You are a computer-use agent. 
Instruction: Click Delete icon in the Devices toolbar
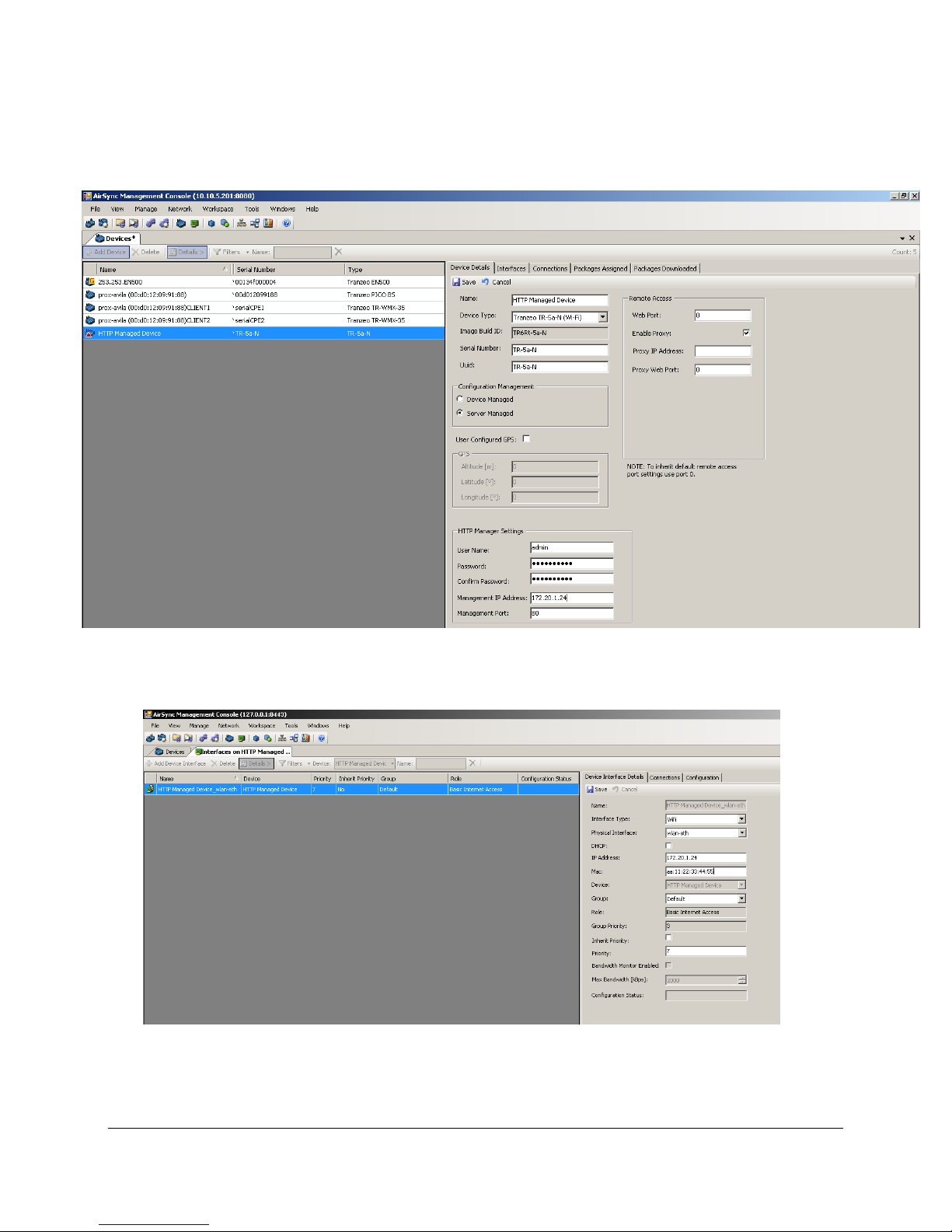click(x=136, y=252)
